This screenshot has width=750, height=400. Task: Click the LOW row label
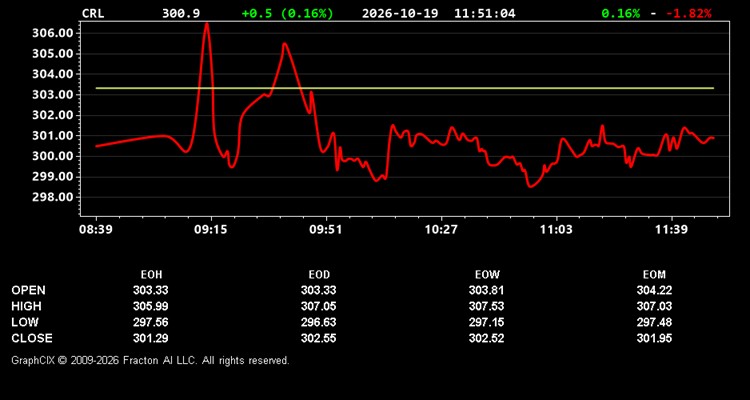25,322
